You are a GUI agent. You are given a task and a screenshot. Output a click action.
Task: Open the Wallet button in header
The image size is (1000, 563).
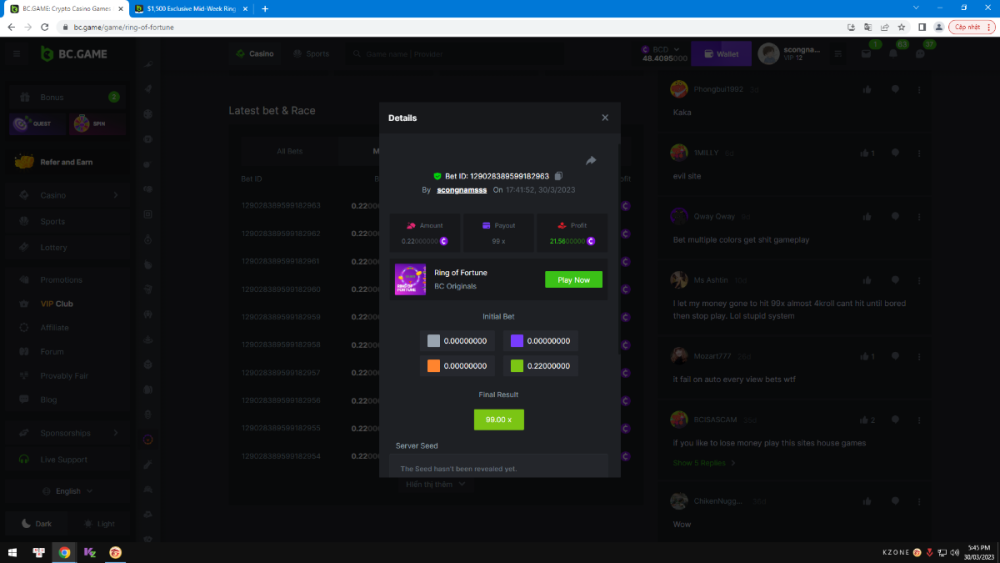(x=720, y=54)
